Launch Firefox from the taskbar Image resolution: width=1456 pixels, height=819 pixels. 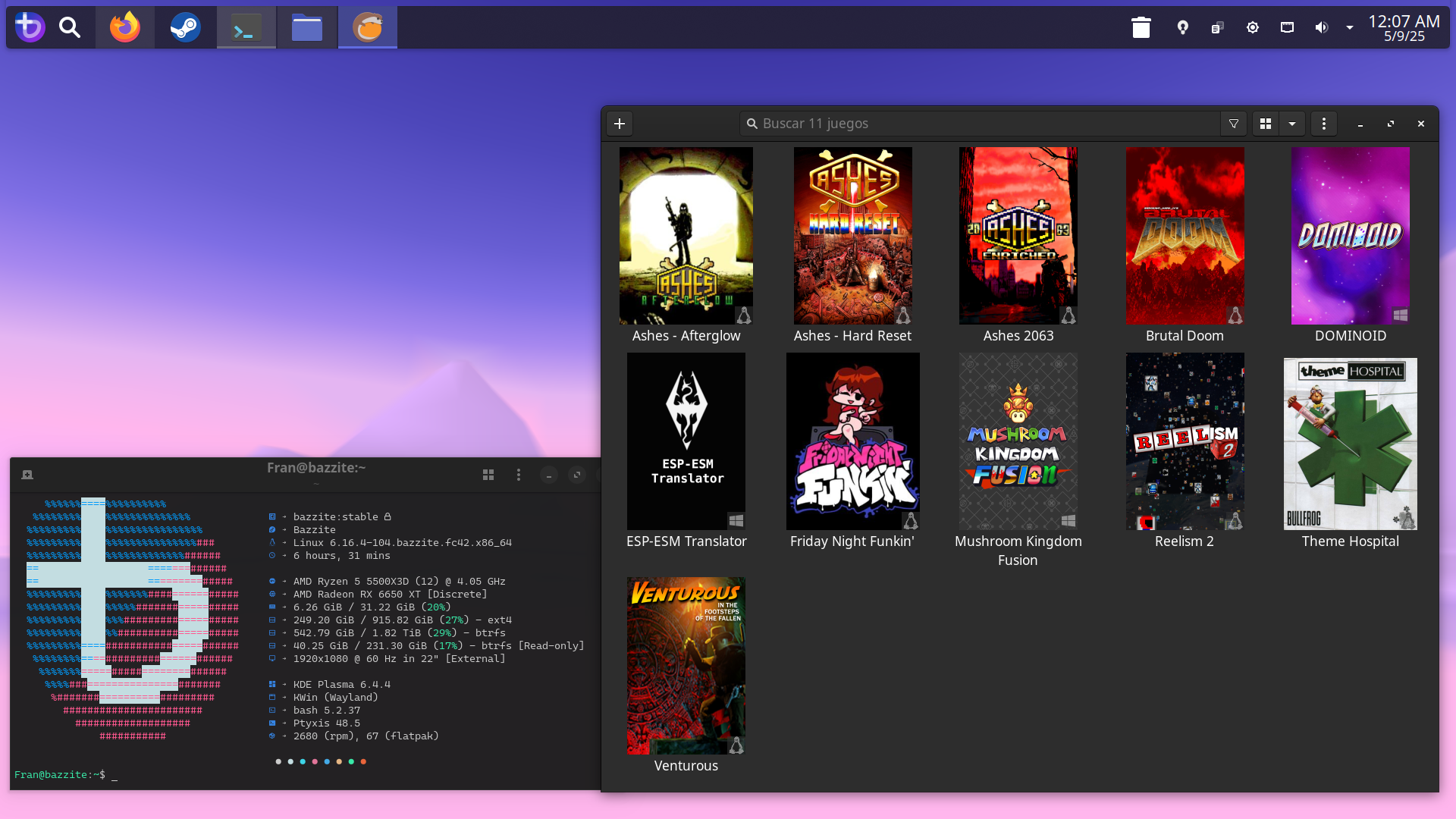click(x=125, y=28)
